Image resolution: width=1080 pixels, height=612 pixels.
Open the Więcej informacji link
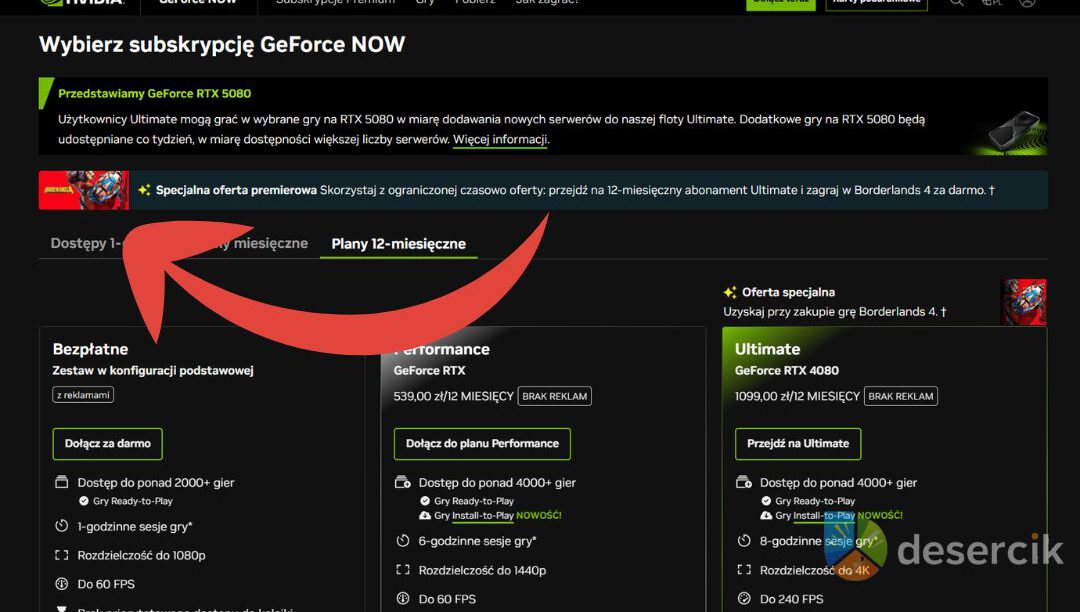500,139
